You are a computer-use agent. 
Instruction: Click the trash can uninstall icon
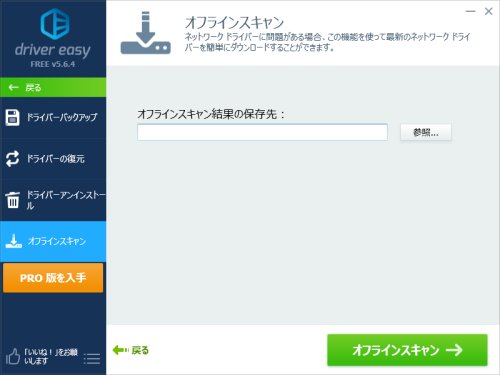pos(13,200)
